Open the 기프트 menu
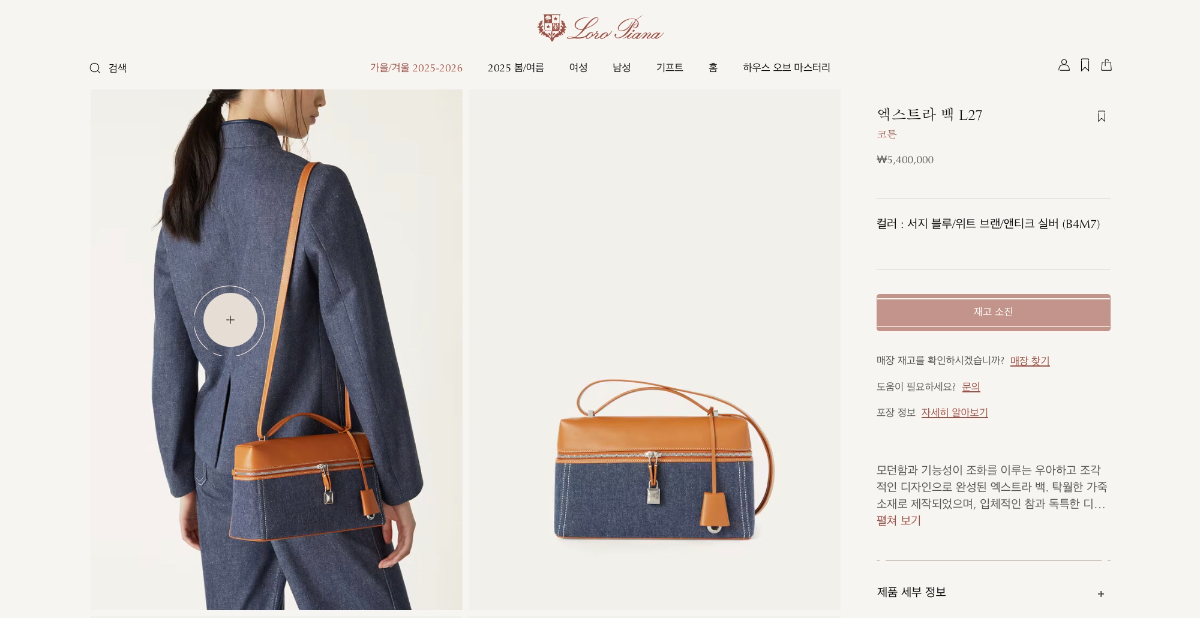 [x=669, y=68]
